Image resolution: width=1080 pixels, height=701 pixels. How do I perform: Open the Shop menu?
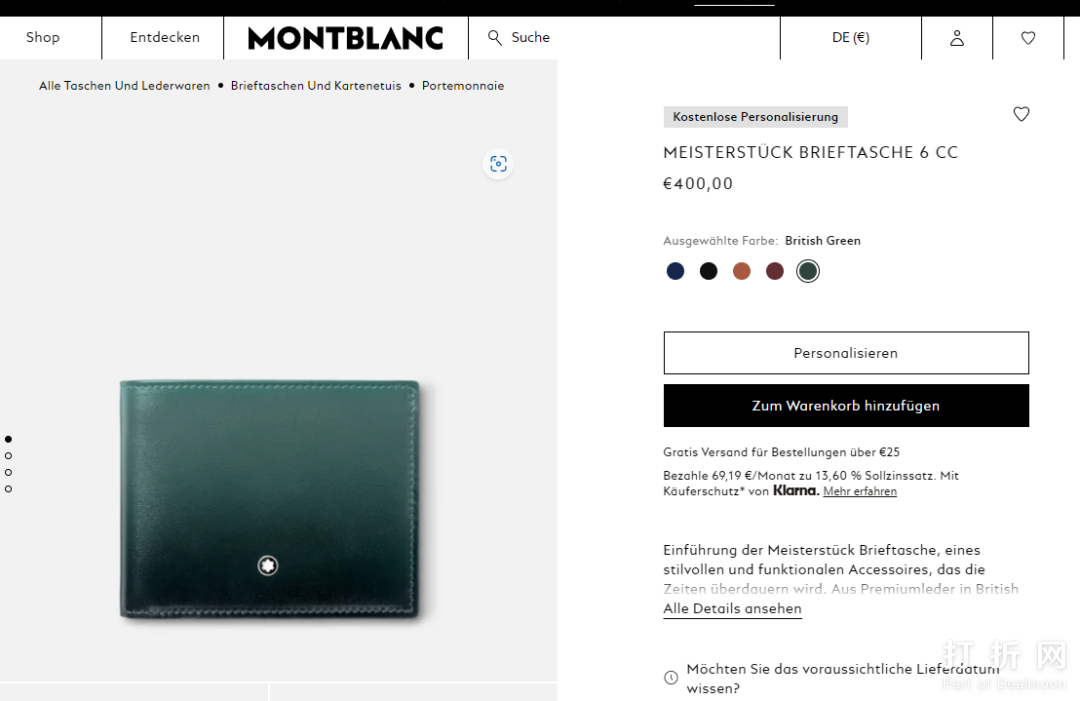tap(43, 38)
